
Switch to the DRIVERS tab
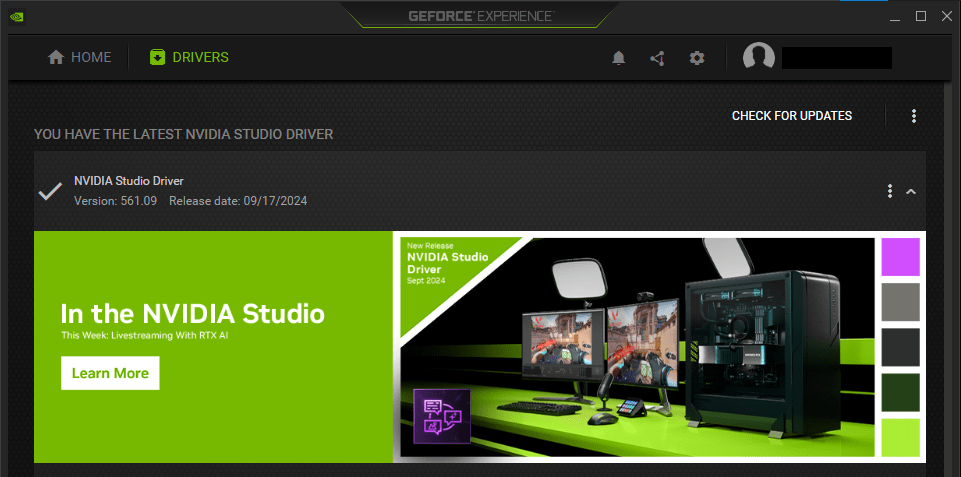pos(189,57)
